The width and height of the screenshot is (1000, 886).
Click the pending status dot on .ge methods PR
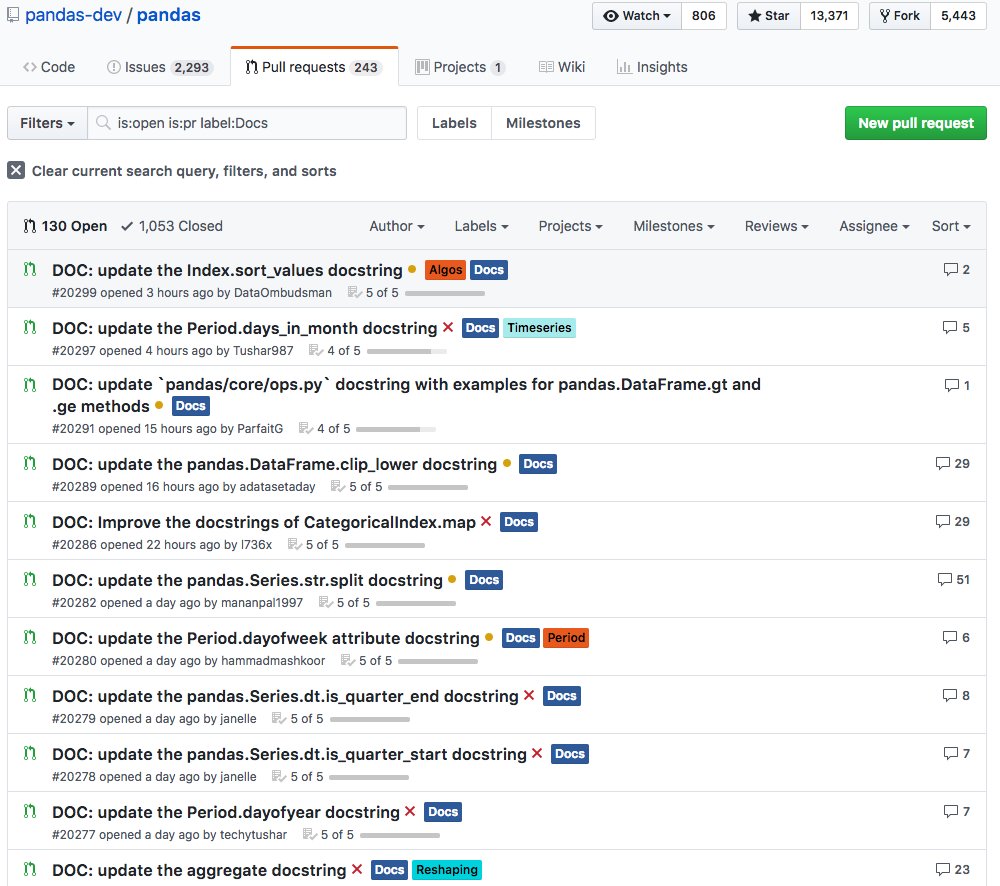159,405
